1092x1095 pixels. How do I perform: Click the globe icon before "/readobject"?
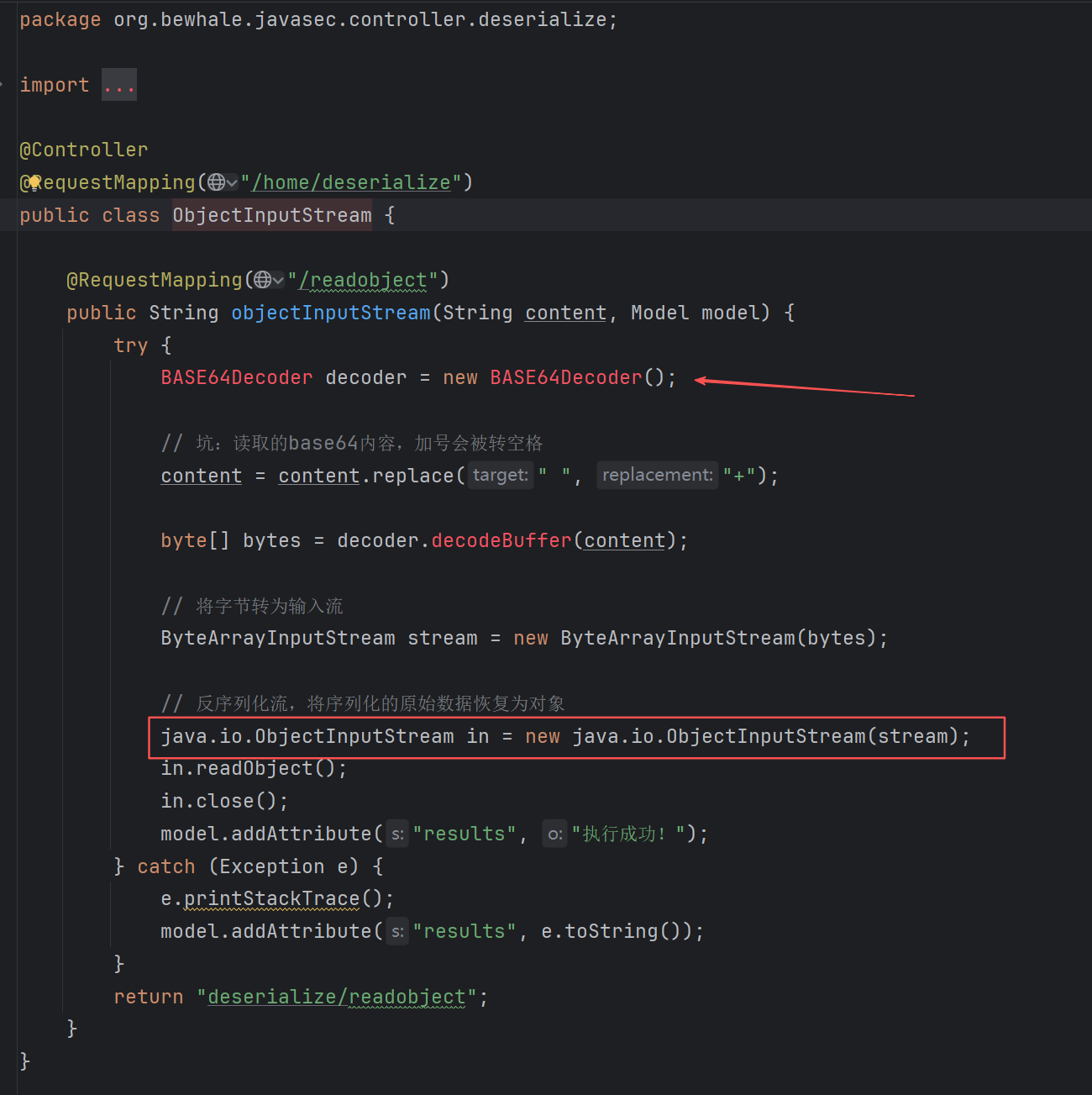pos(263,280)
